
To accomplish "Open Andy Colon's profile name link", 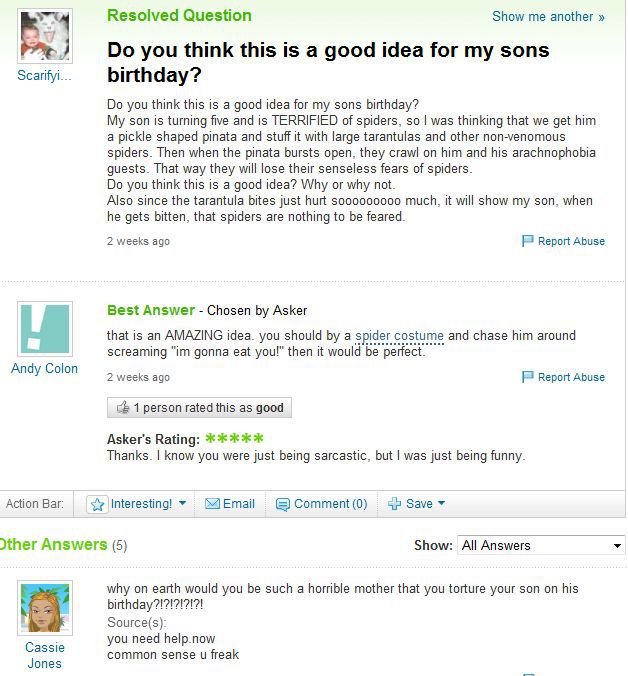I will (x=45, y=369).
